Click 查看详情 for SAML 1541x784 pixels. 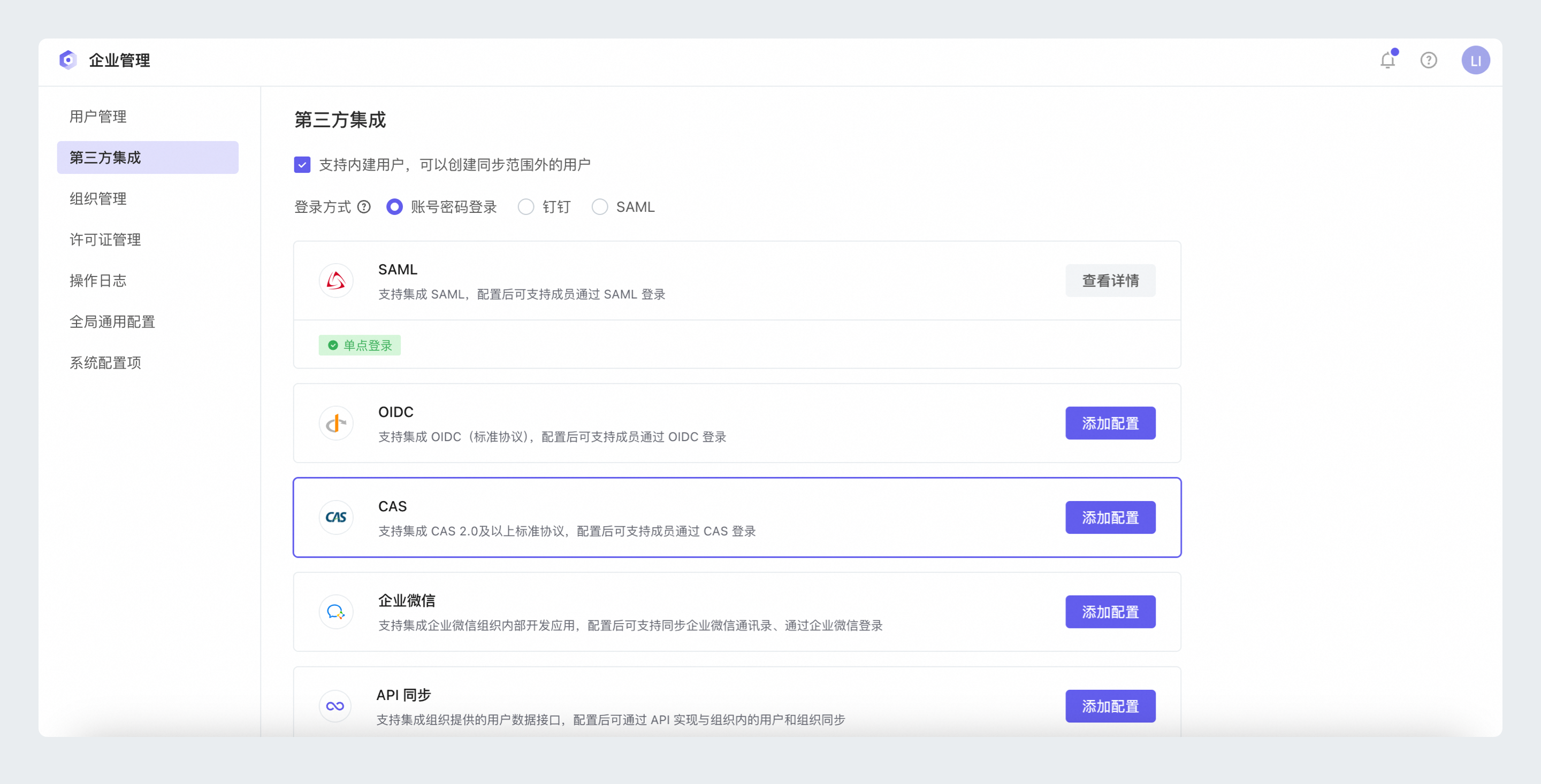[1110, 280]
